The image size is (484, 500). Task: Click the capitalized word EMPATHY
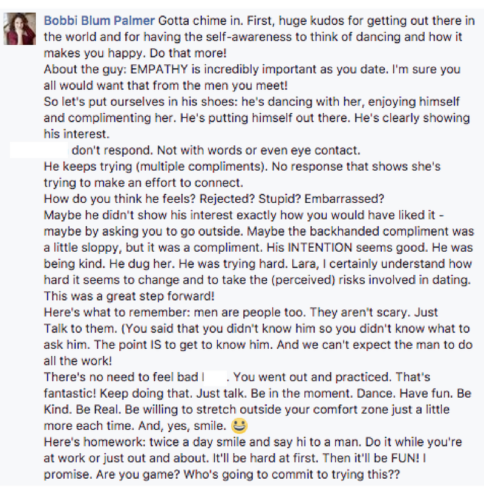(x=159, y=69)
